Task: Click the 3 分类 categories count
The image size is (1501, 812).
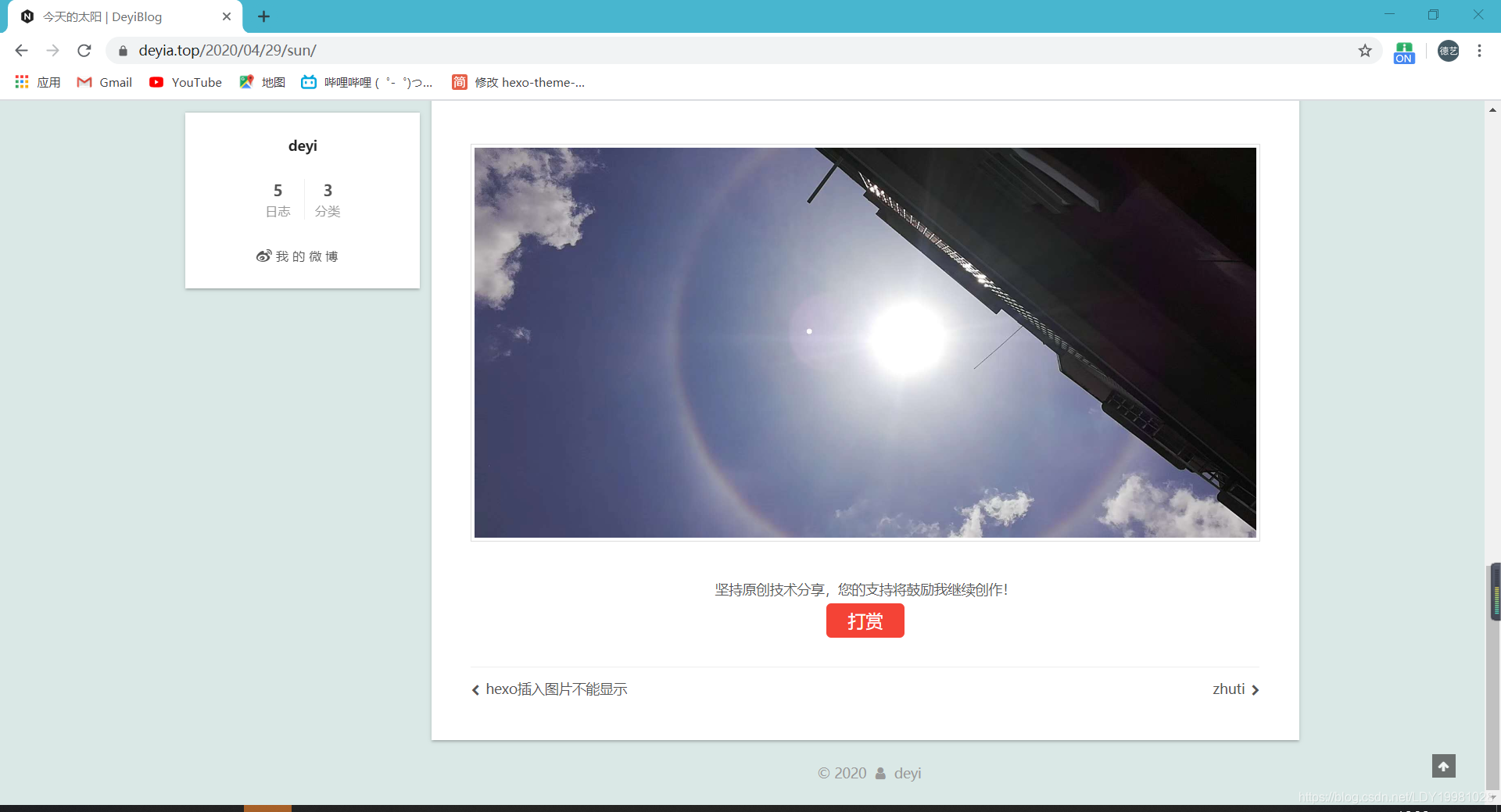Action: point(328,200)
